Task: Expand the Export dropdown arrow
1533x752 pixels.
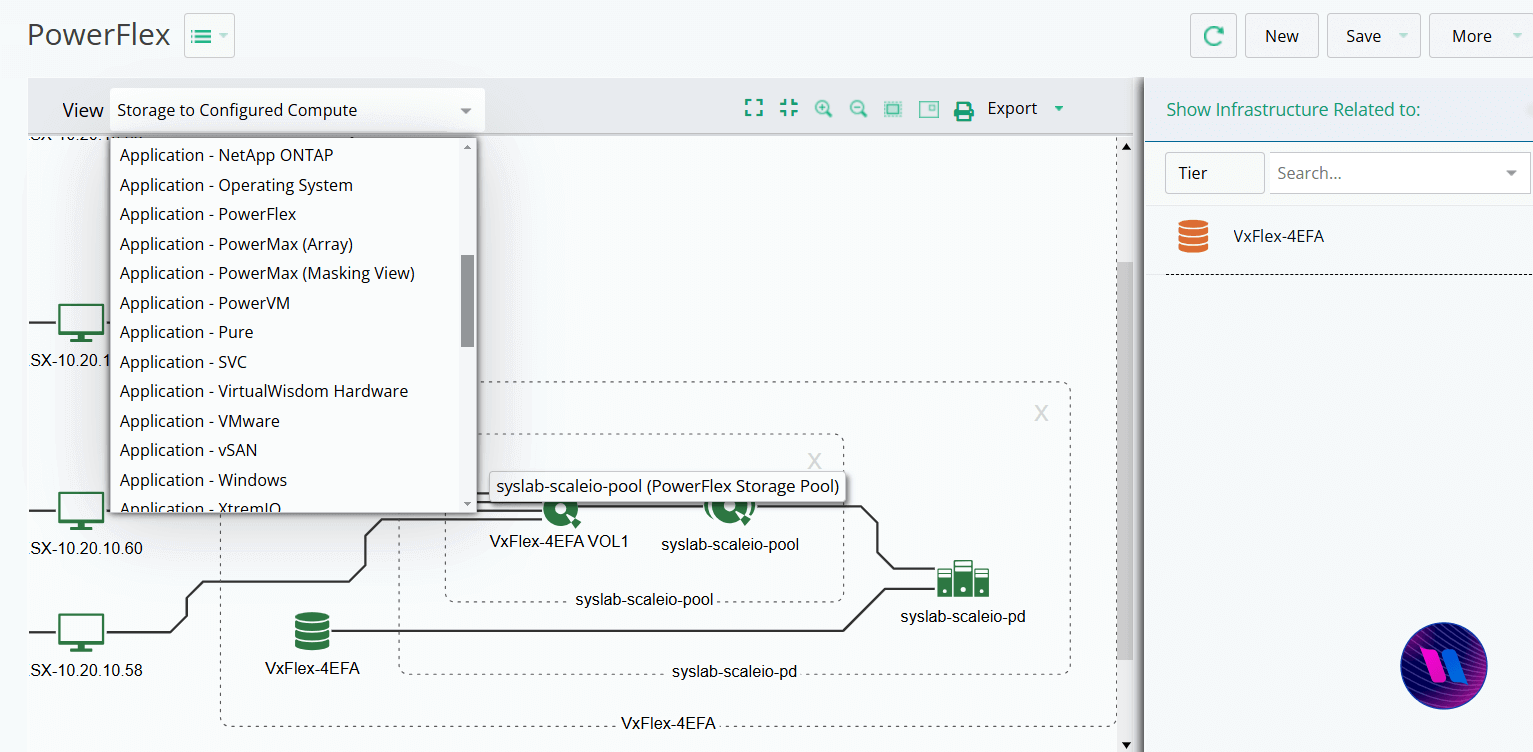Action: tap(1059, 109)
